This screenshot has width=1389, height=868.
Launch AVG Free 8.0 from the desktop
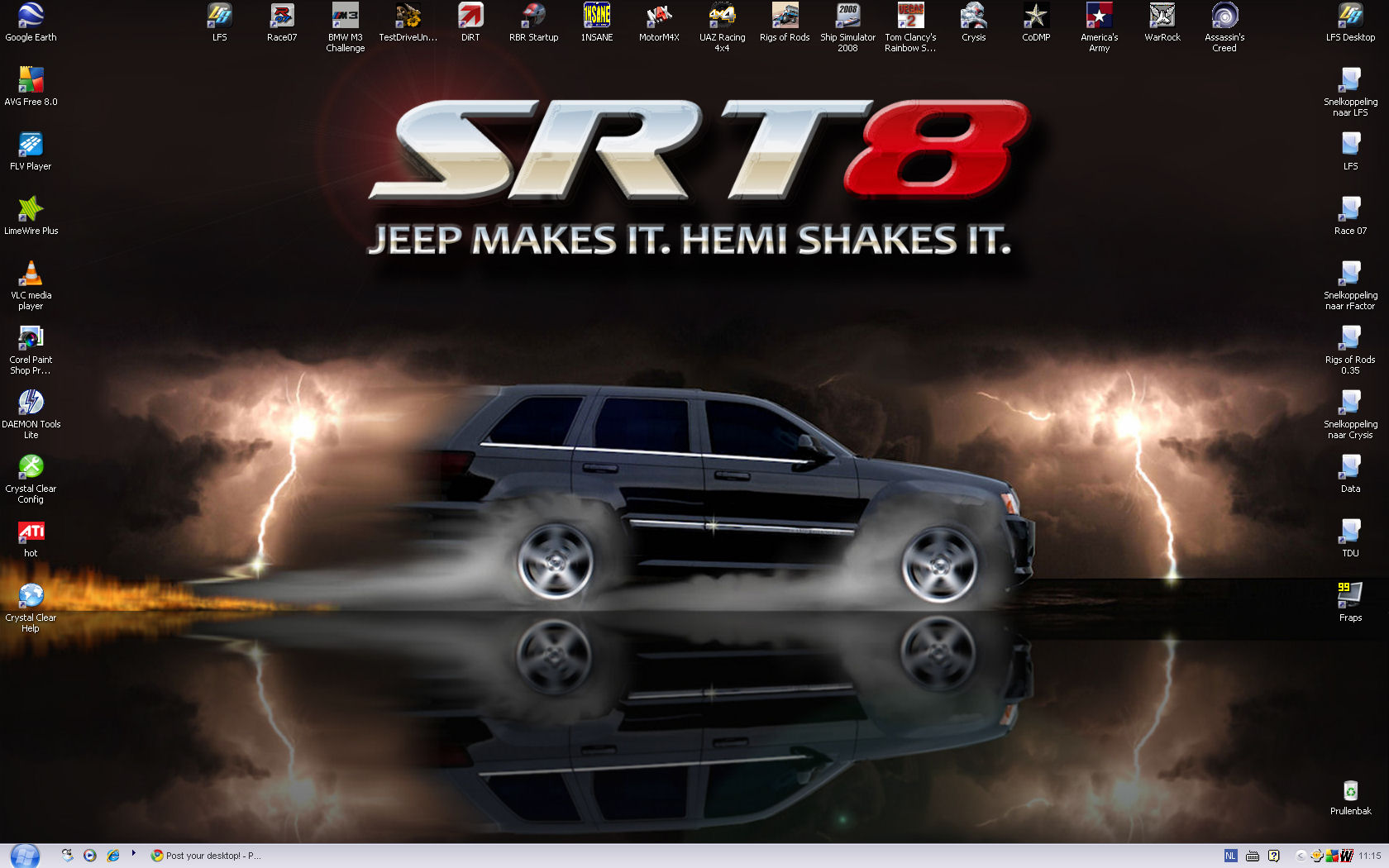(x=31, y=87)
